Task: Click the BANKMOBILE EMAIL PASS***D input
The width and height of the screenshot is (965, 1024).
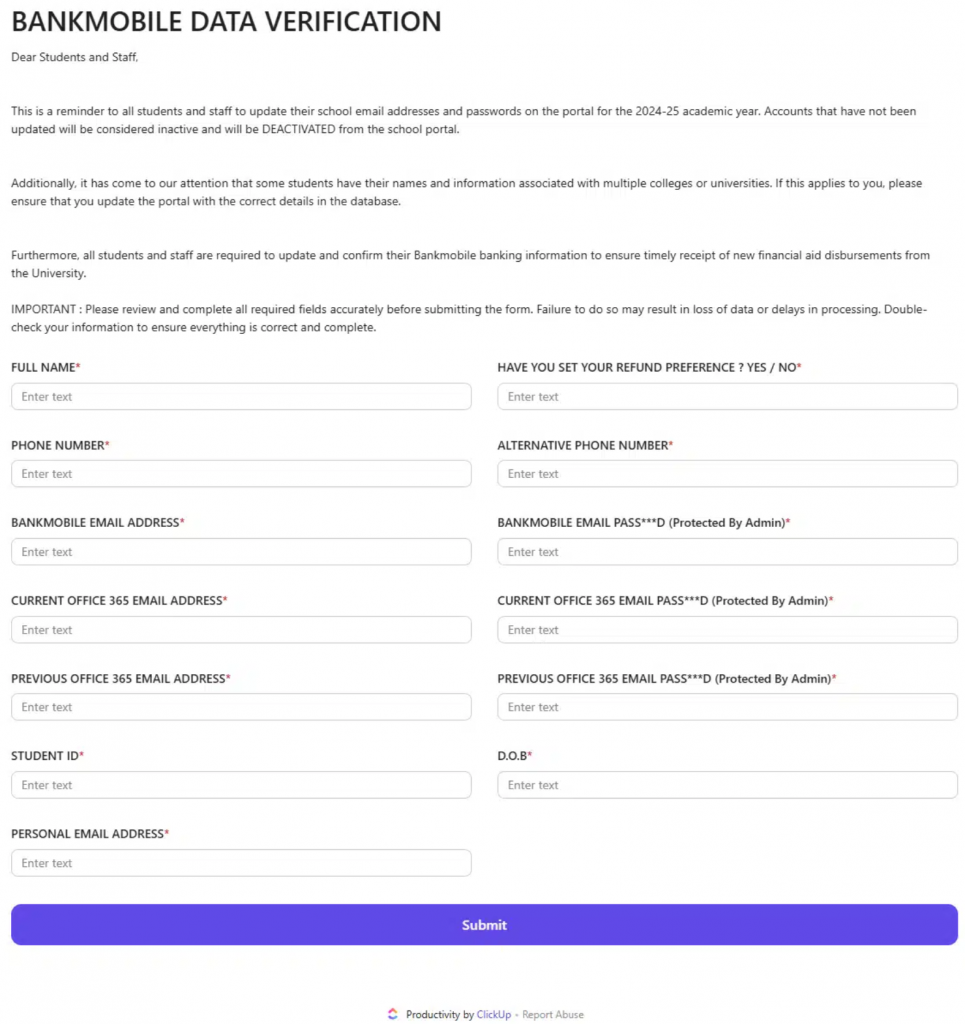Action: [726, 551]
